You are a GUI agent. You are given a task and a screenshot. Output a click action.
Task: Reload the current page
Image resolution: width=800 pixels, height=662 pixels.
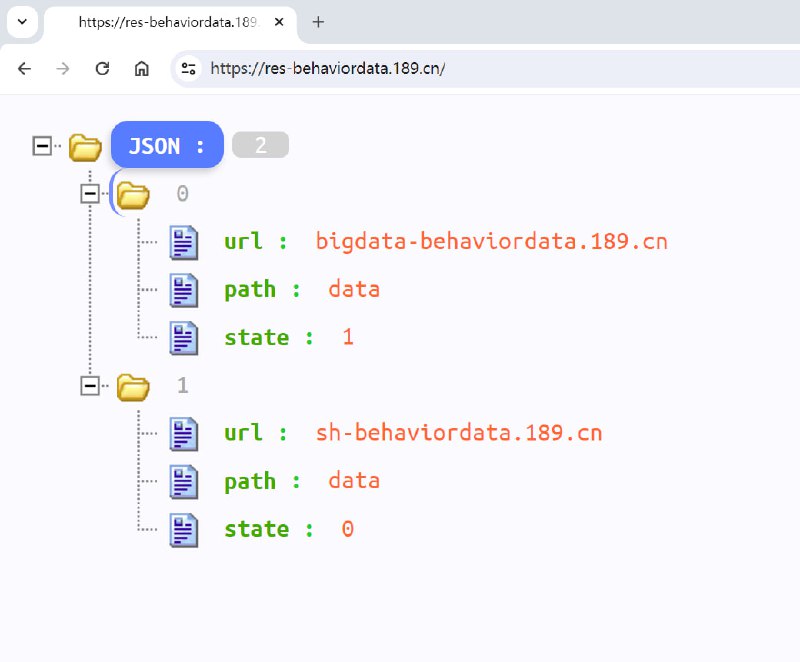tap(102, 68)
